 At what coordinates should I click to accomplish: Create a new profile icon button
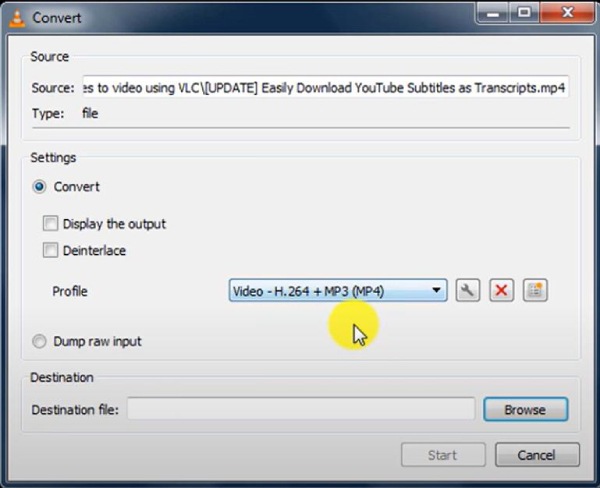pyautogui.click(x=535, y=291)
